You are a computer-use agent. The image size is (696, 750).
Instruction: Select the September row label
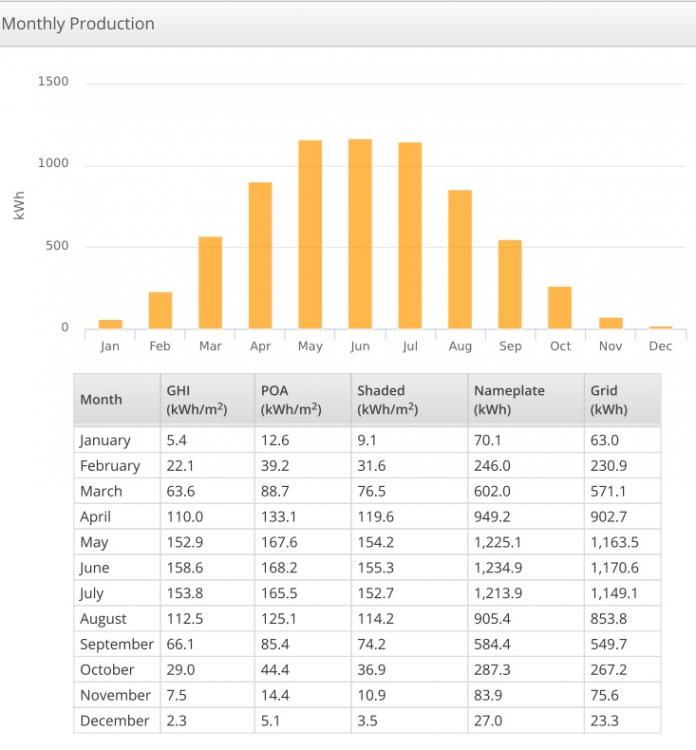tap(116, 644)
